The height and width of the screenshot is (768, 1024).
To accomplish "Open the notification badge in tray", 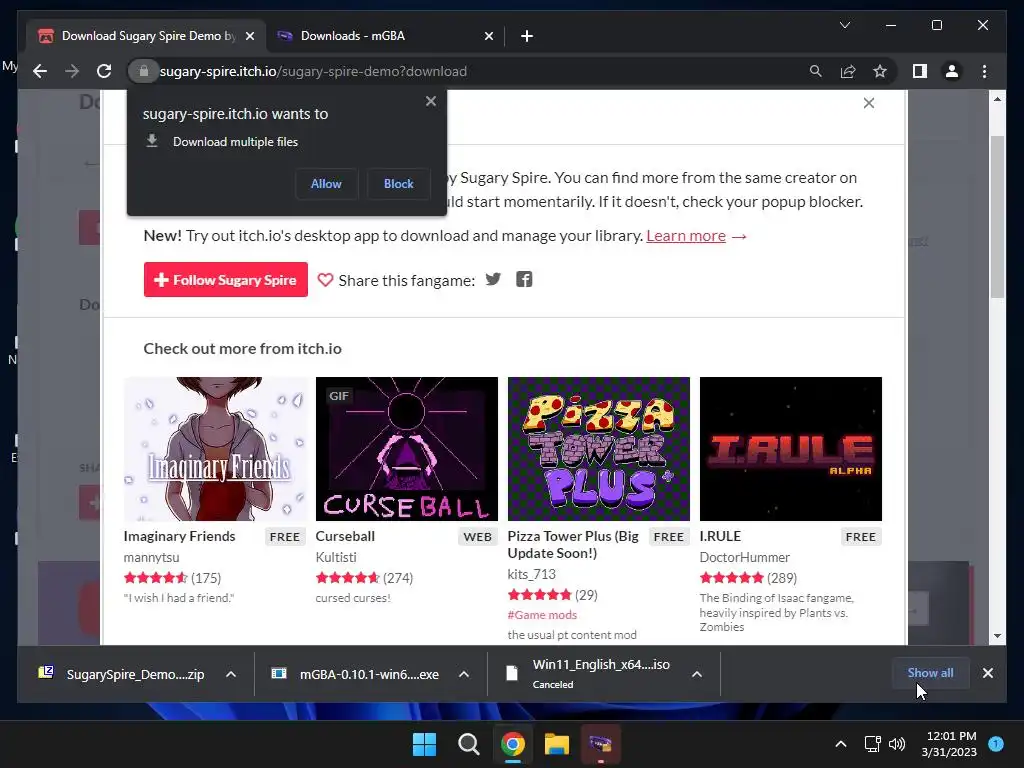I will click(x=996, y=744).
